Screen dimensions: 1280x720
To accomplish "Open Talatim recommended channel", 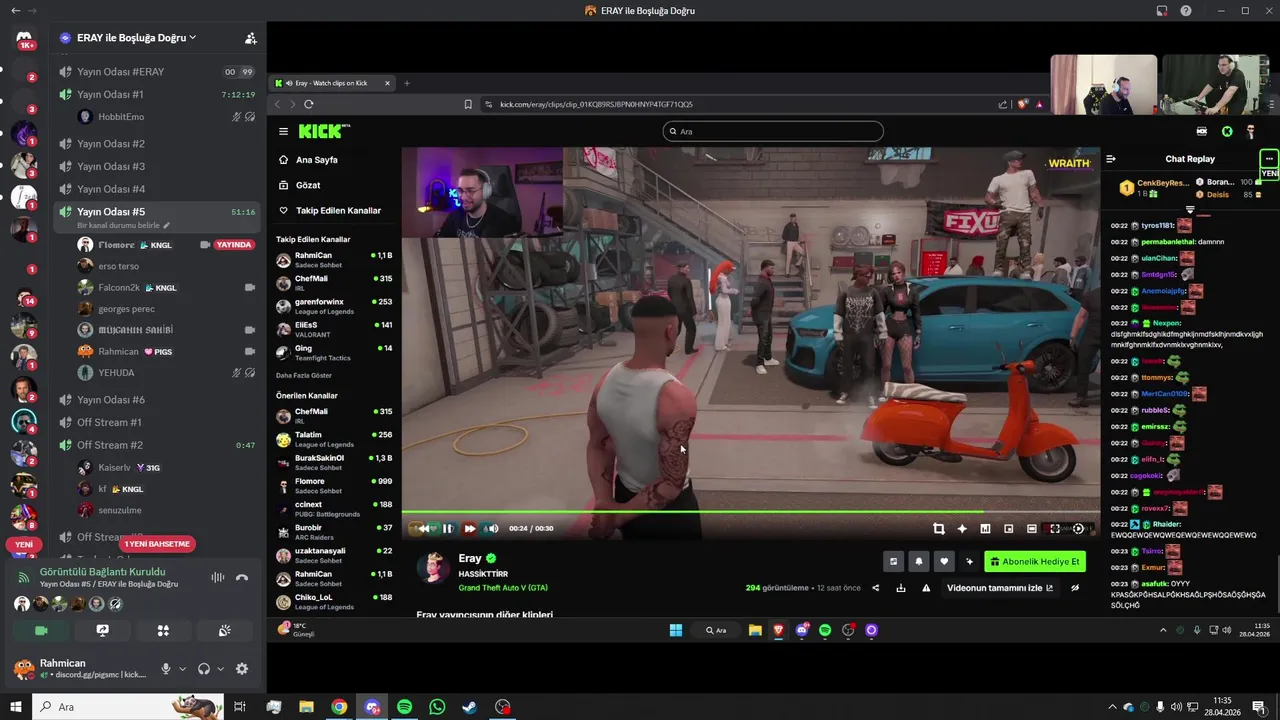I will (x=334, y=439).
